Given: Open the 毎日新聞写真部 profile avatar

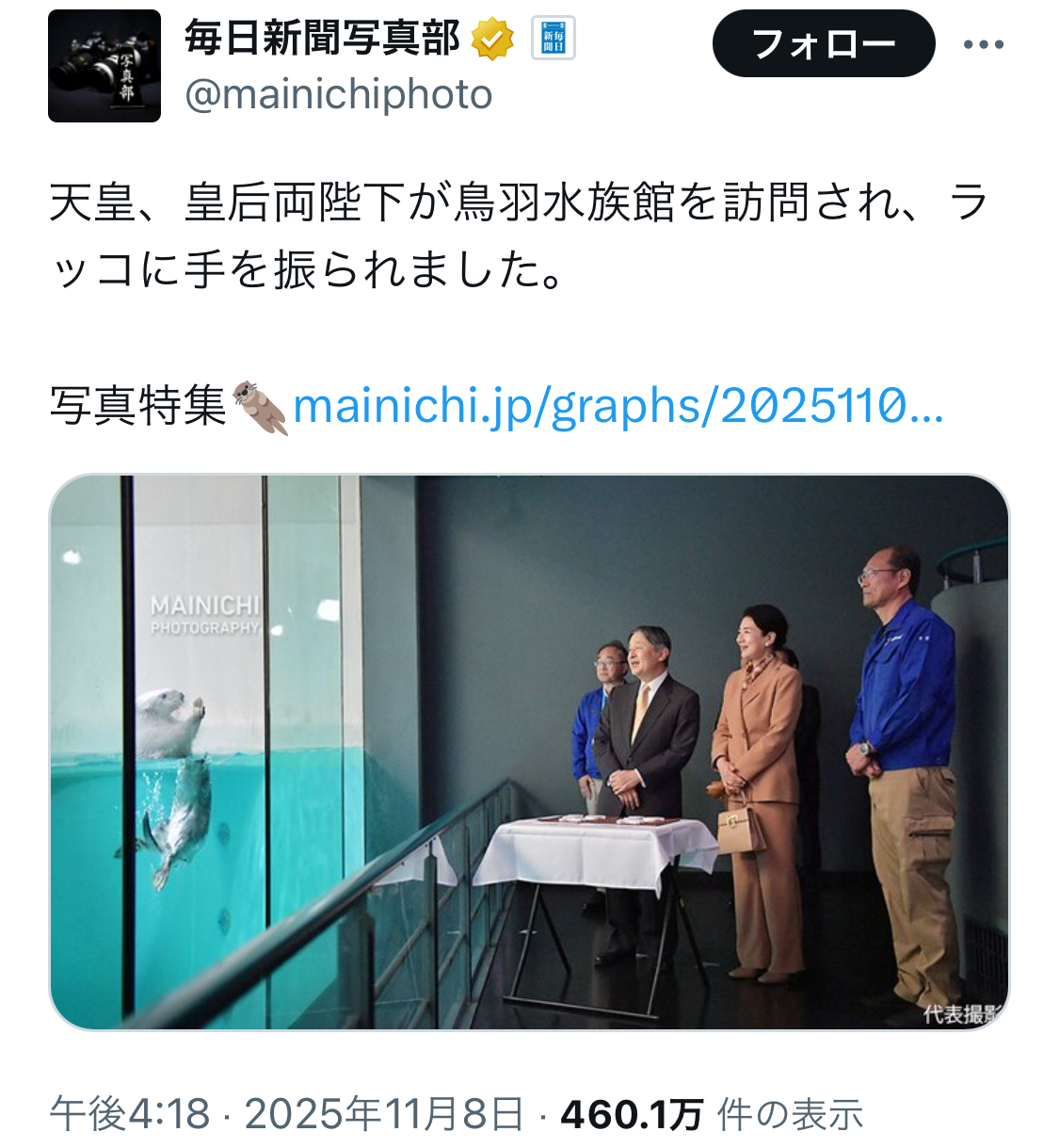Looking at the screenshot, I should point(104,66).
